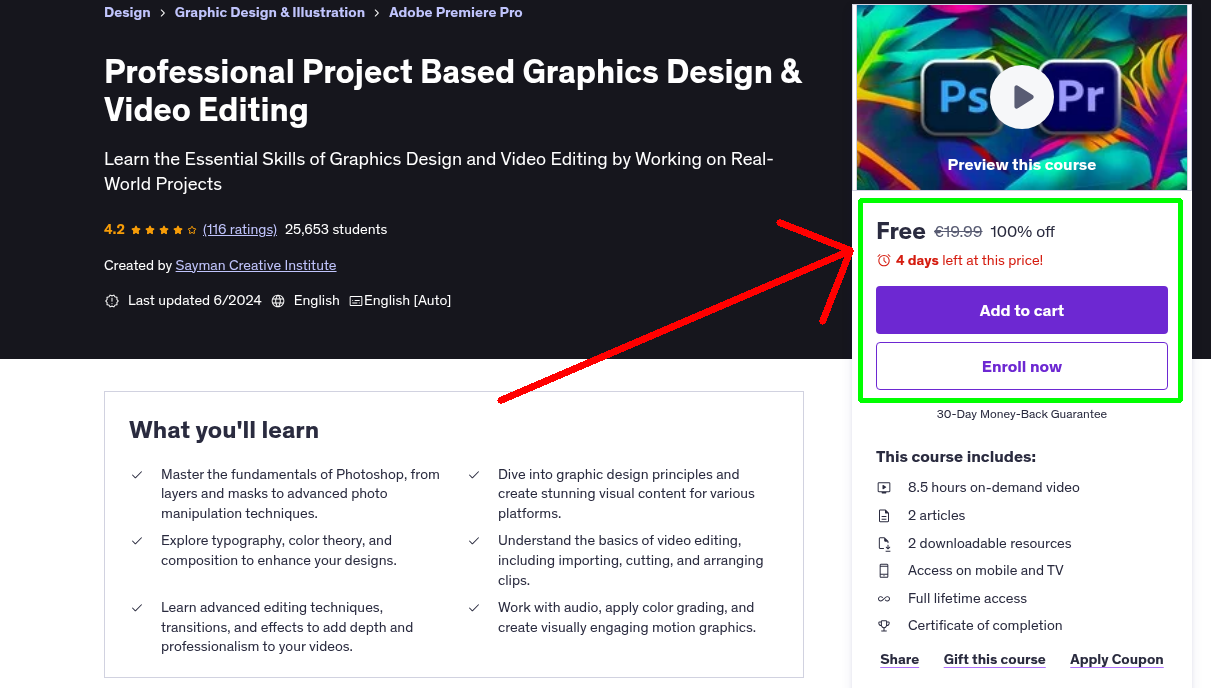Click the 30-Day Money-Back Guarantee text
Screen dimensions: 1211x688
coord(1022,414)
